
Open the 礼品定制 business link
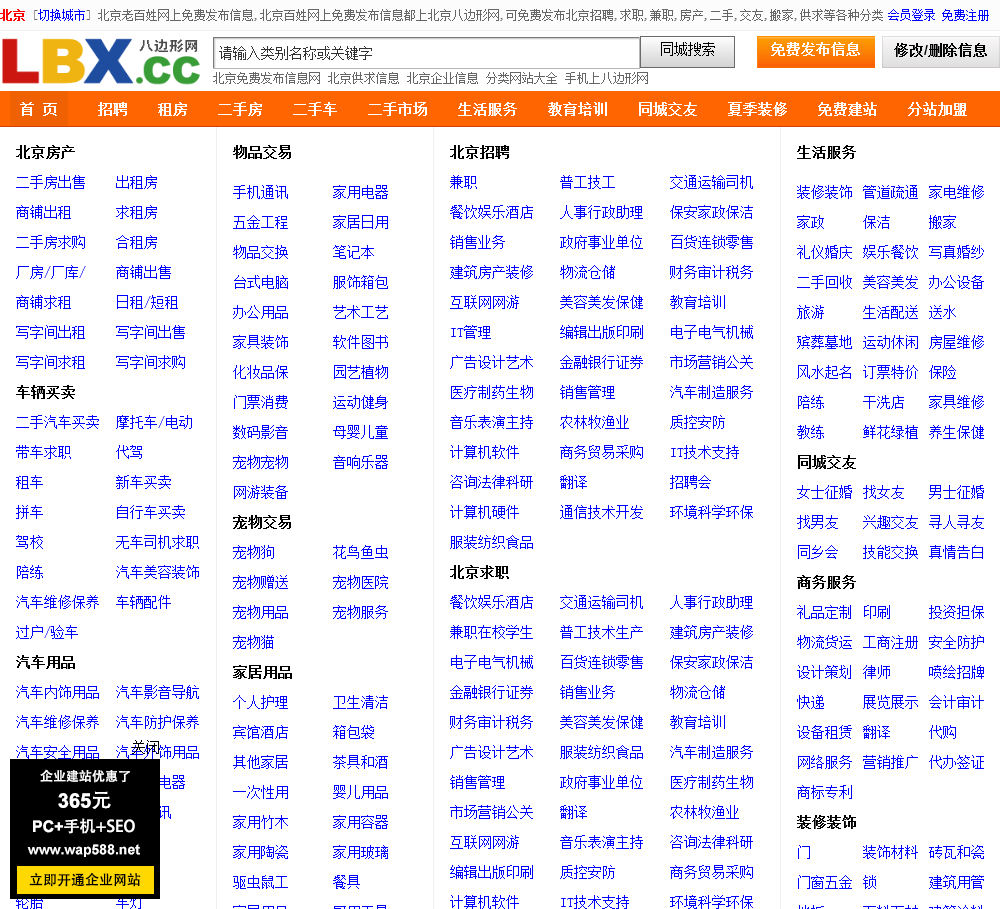(x=825, y=612)
